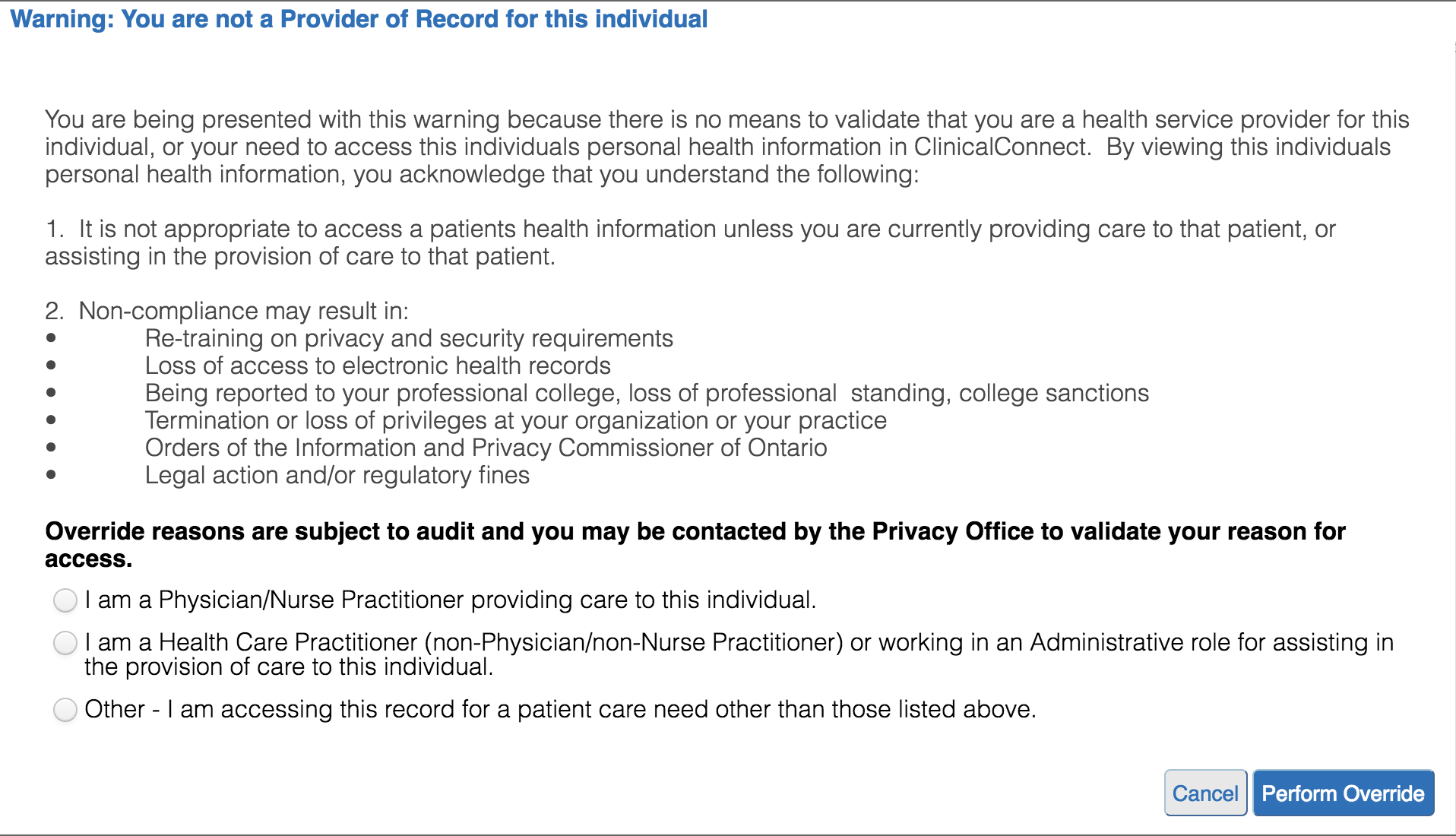The height and width of the screenshot is (836, 1456).
Task: Click label 'I am a Physician/Nurse Practitioner providing care'
Action: pos(450,600)
